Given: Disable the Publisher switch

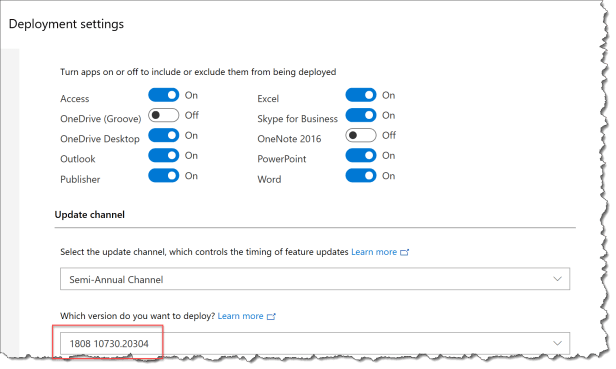Looking at the screenshot, I should pyautogui.click(x=163, y=176).
